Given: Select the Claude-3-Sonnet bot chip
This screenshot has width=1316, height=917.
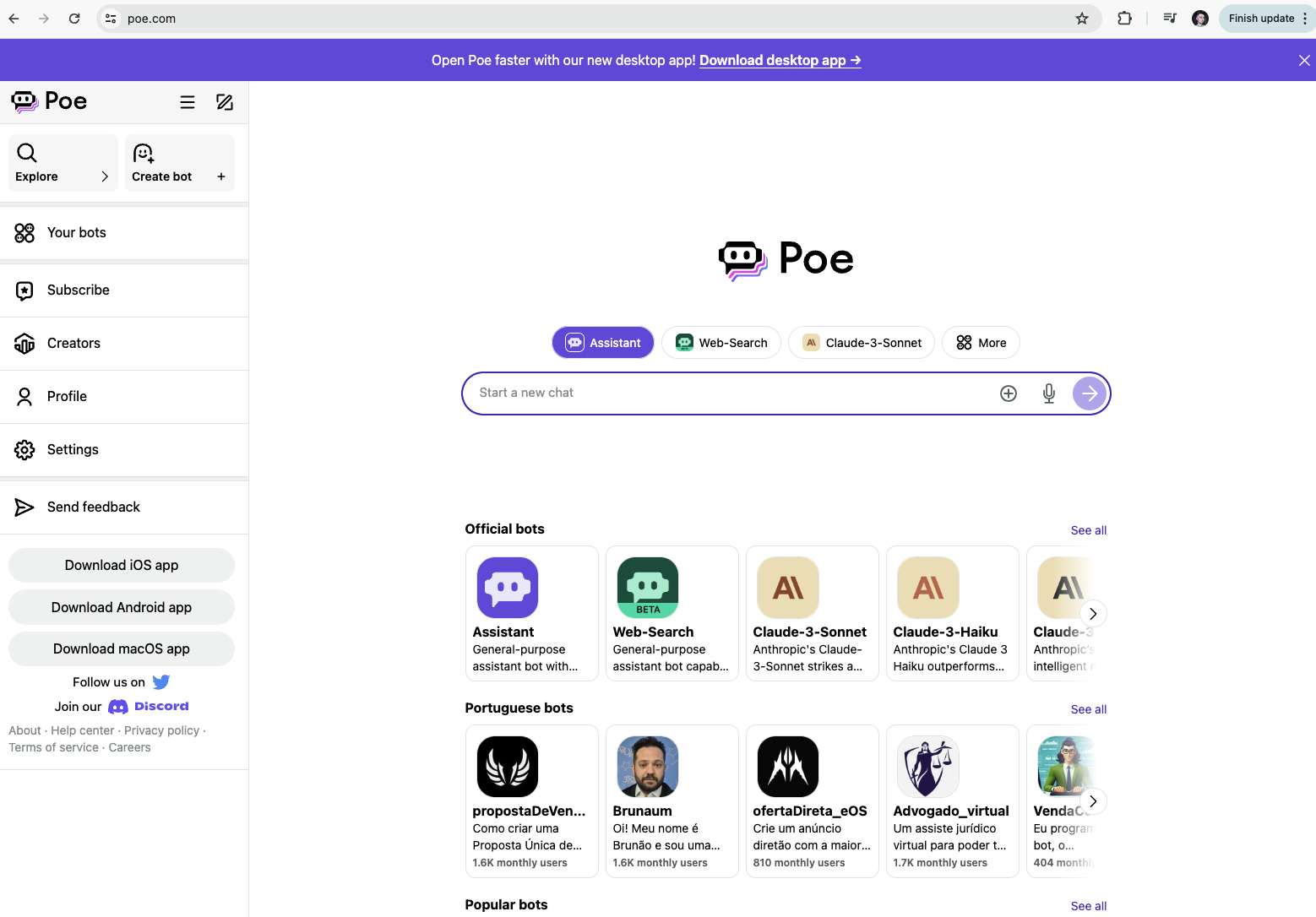Looking at the screenshot, I should tap(862, 343).
